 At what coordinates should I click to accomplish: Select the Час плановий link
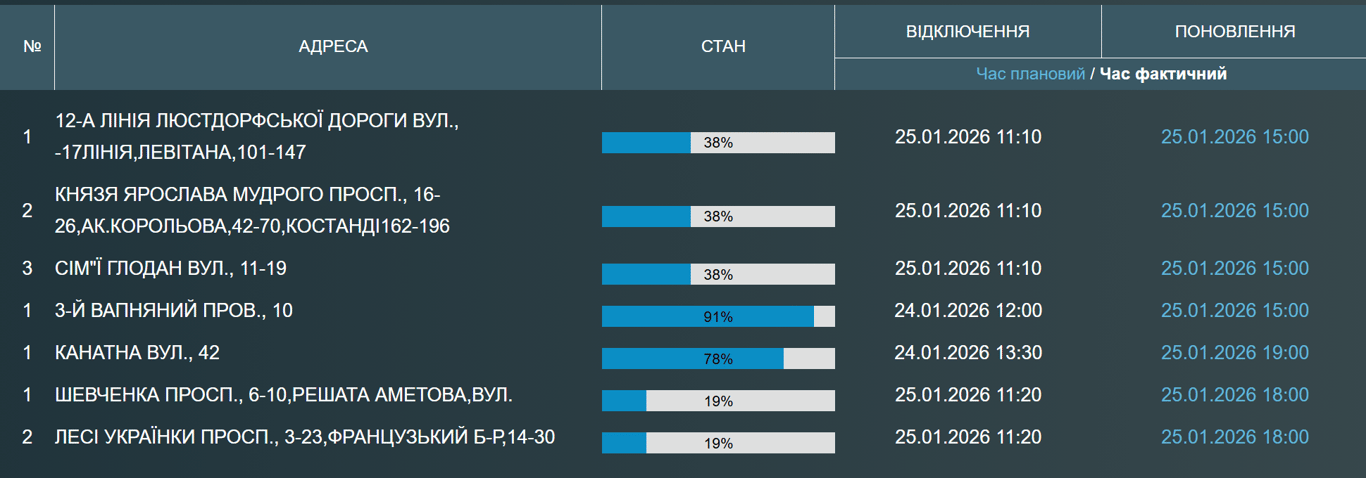(1030, 74)
